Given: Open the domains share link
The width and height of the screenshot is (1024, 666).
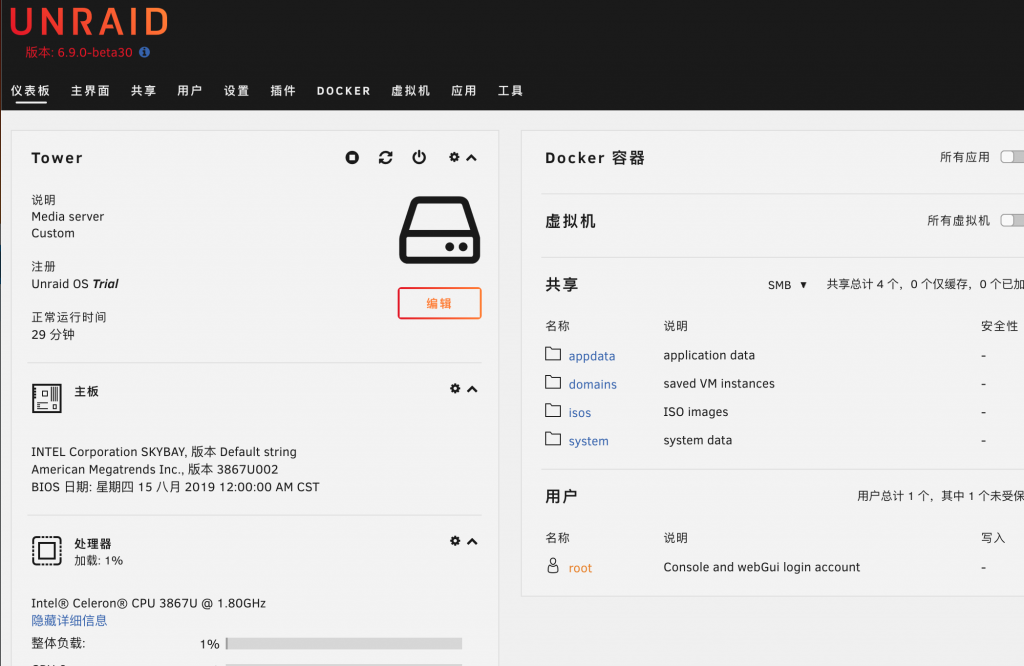Looking at the screenshot, I should click(x=592, y=384).
